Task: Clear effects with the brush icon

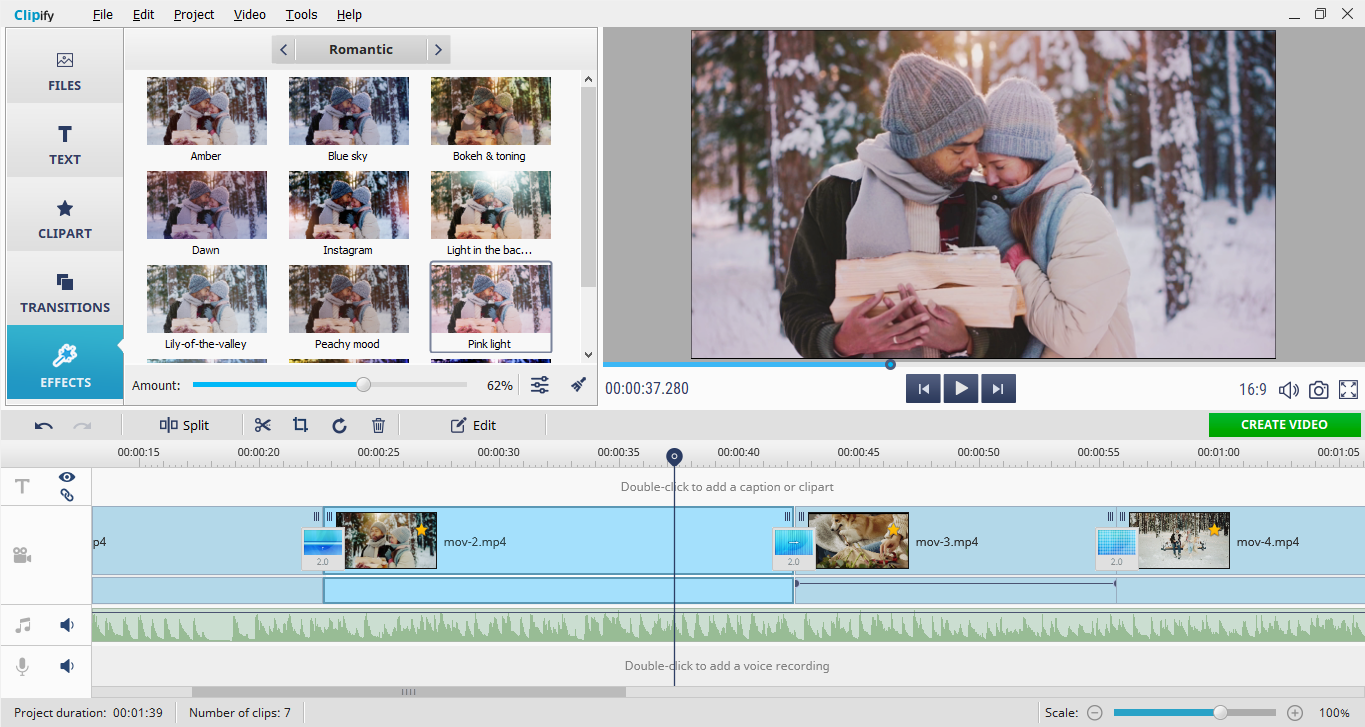Action: point(578,385)
